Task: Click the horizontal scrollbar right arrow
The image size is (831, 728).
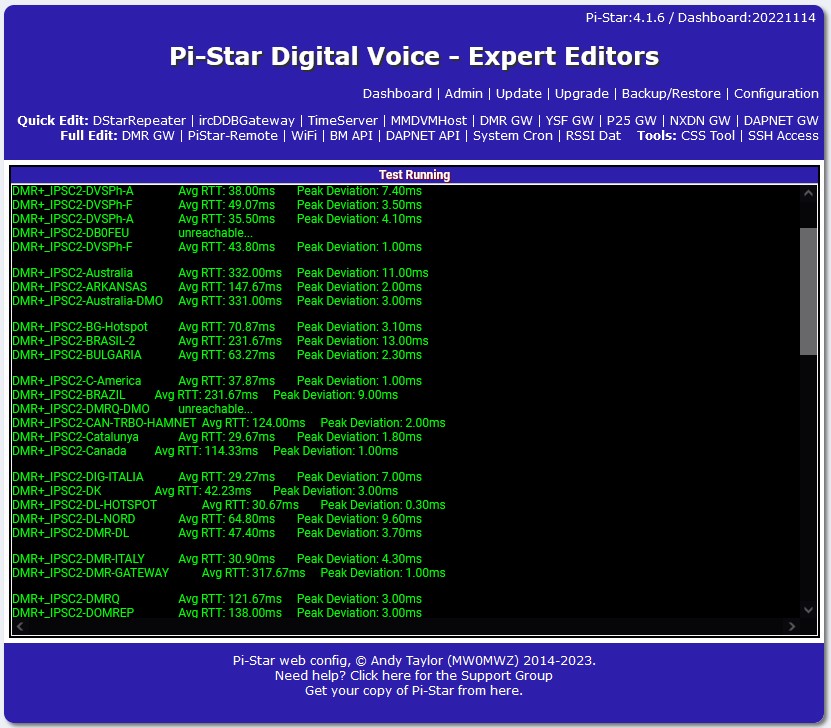Action: pos(792,626)
